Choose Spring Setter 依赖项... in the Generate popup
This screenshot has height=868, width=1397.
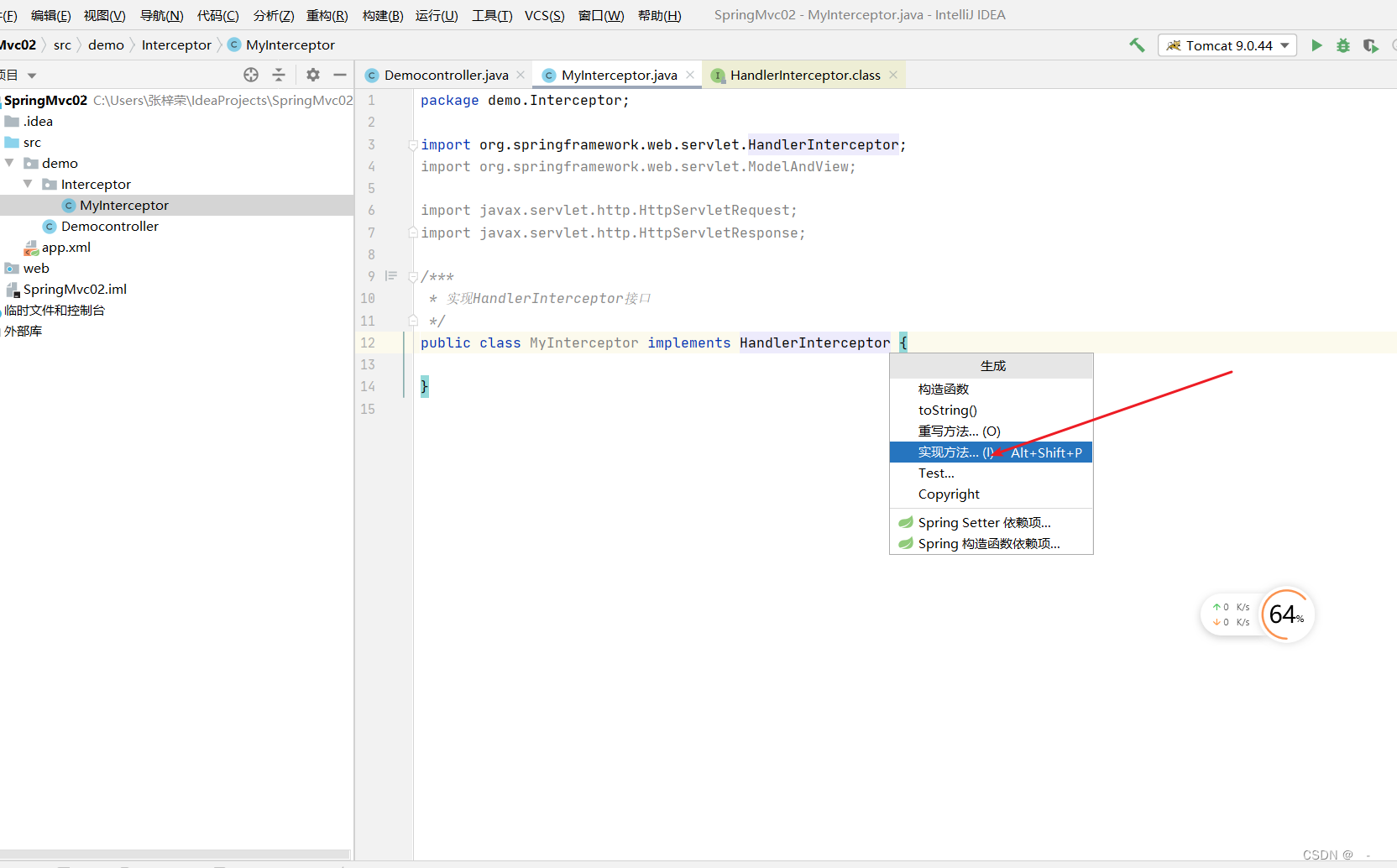pyautogui.click(x=991, y=523)
